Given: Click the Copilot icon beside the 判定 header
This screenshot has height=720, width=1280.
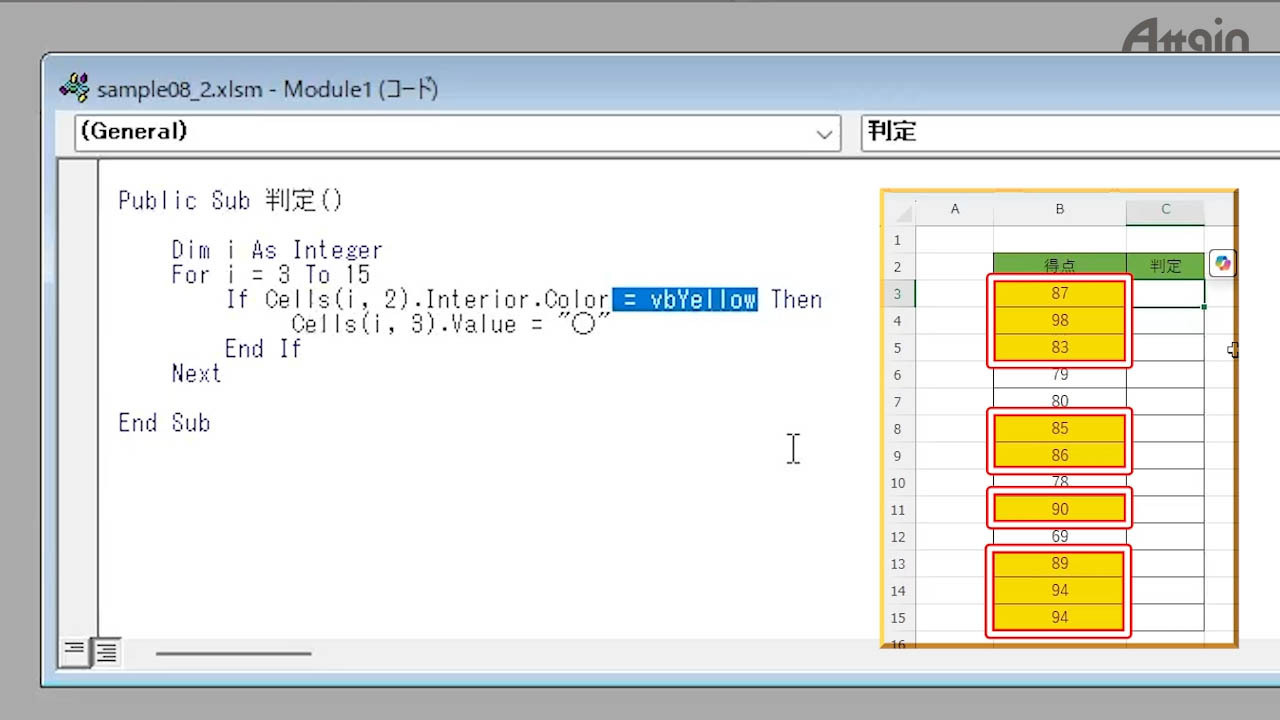Looking at the screenshot, I should (1222, 264).
